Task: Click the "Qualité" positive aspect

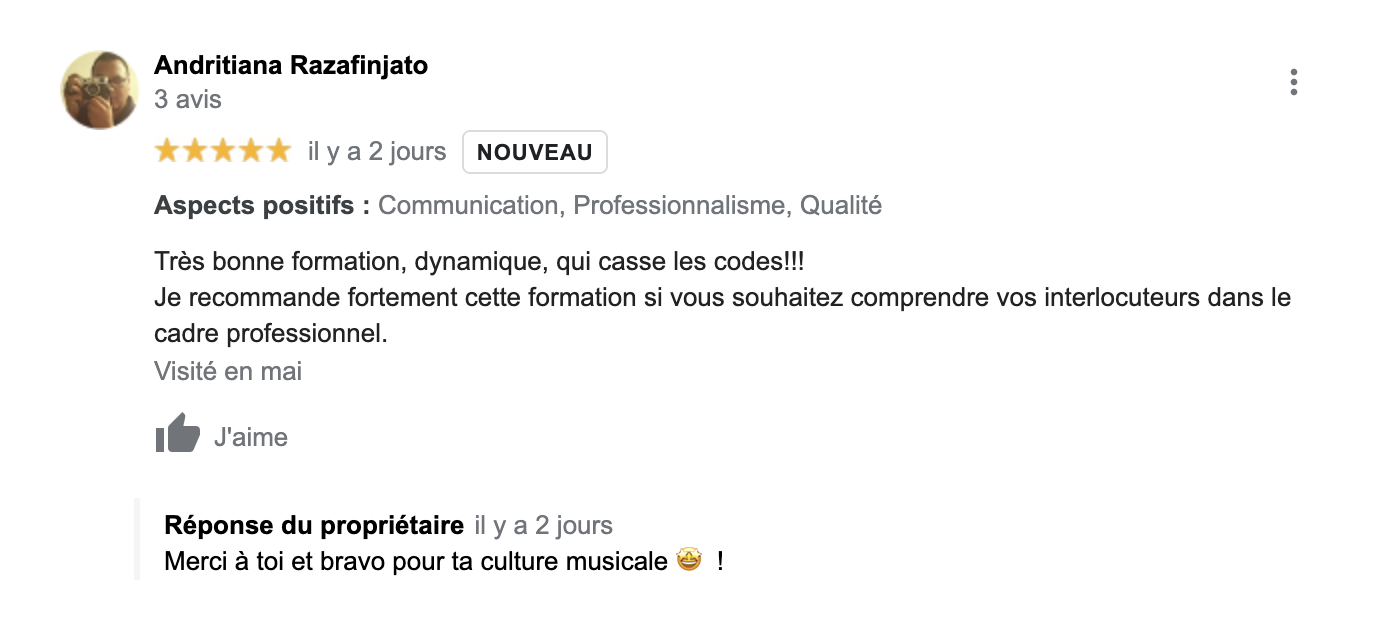Action: (x=841, y=206)
